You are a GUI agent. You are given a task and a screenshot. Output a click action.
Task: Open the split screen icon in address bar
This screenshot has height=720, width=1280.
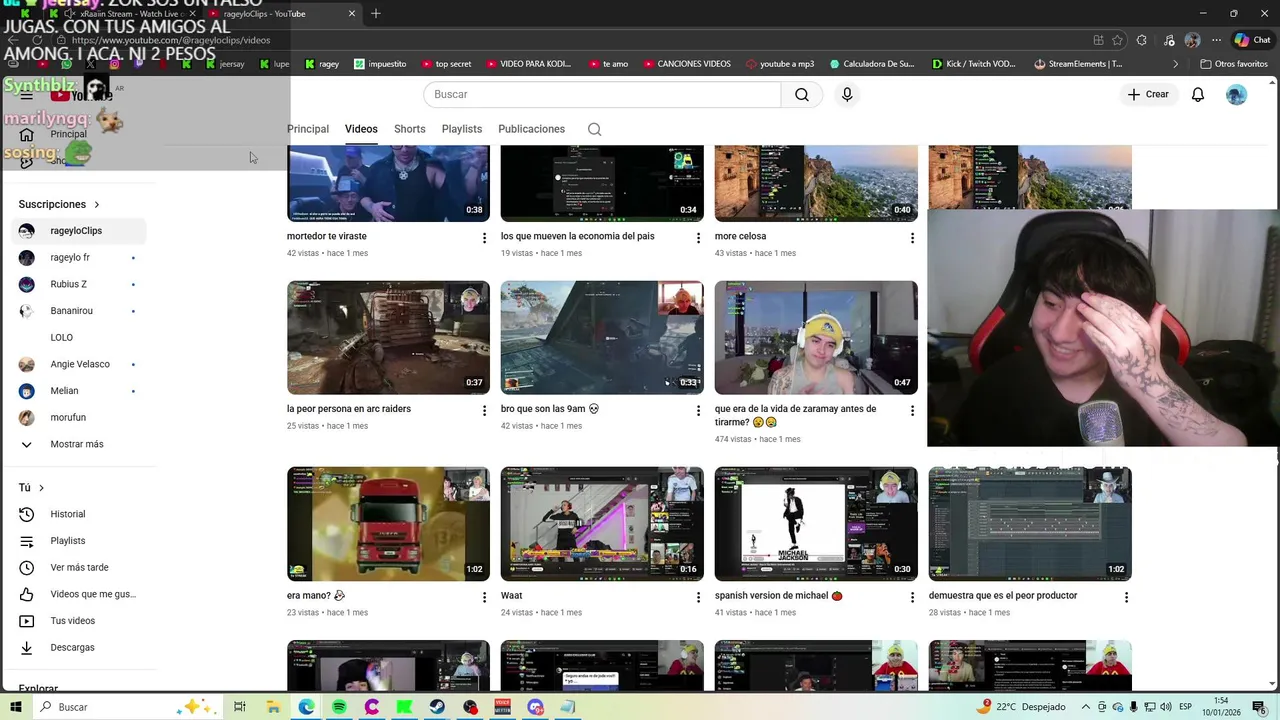[x=1098, y=40]
